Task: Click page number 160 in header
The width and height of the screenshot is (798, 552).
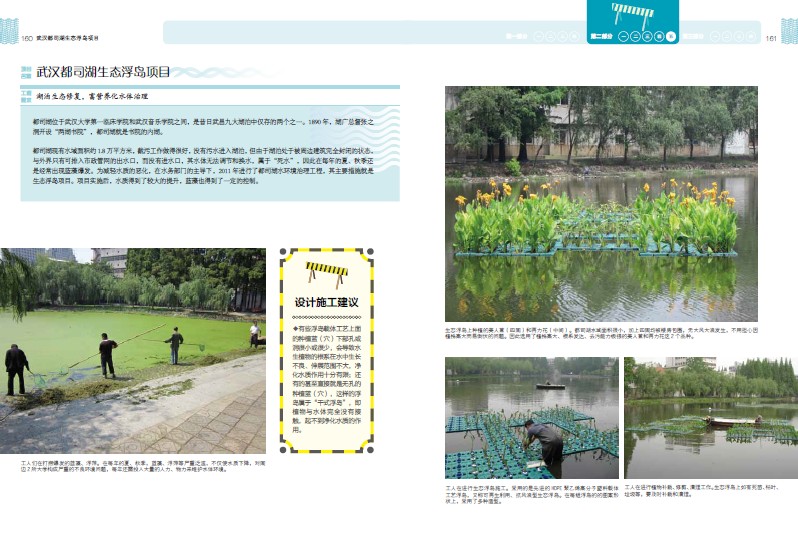Action: tap(27, 38)
